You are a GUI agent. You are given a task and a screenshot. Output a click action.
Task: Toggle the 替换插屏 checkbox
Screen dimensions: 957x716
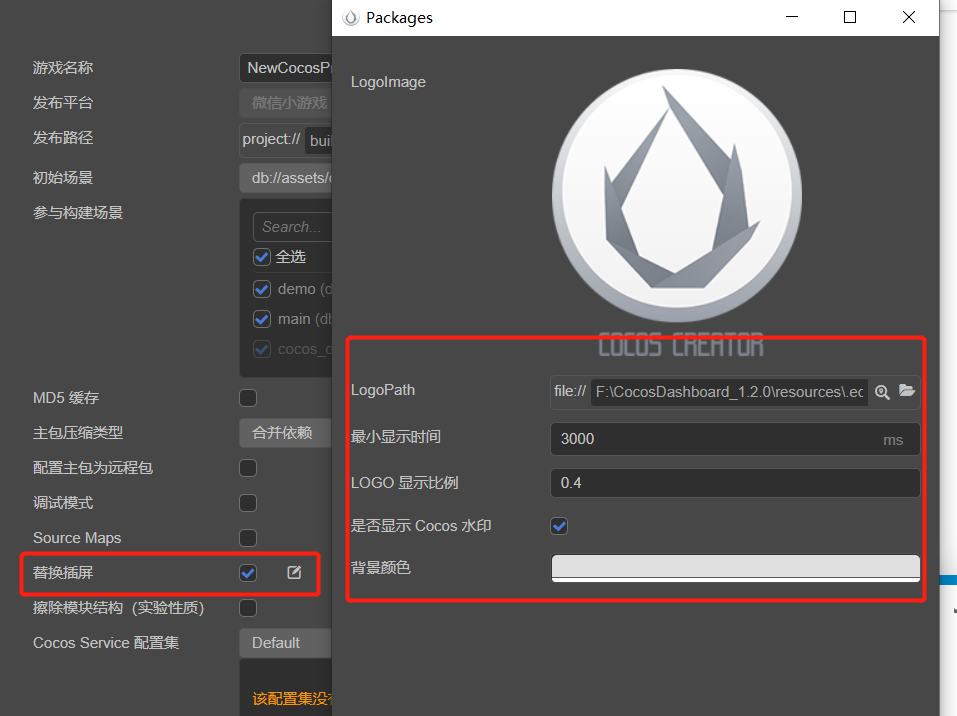coord(248,573)
